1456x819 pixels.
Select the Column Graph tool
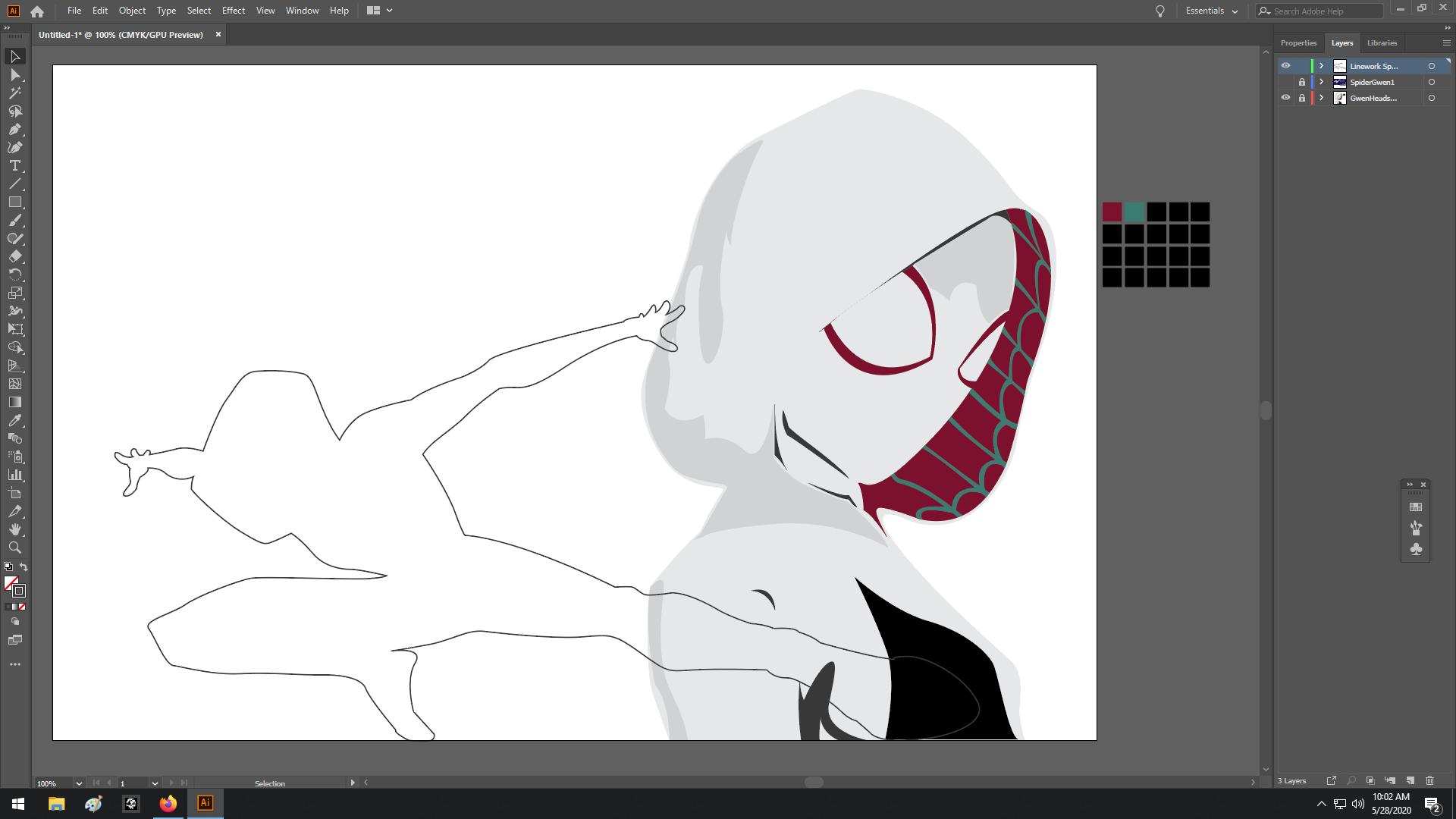coord(15,475)
